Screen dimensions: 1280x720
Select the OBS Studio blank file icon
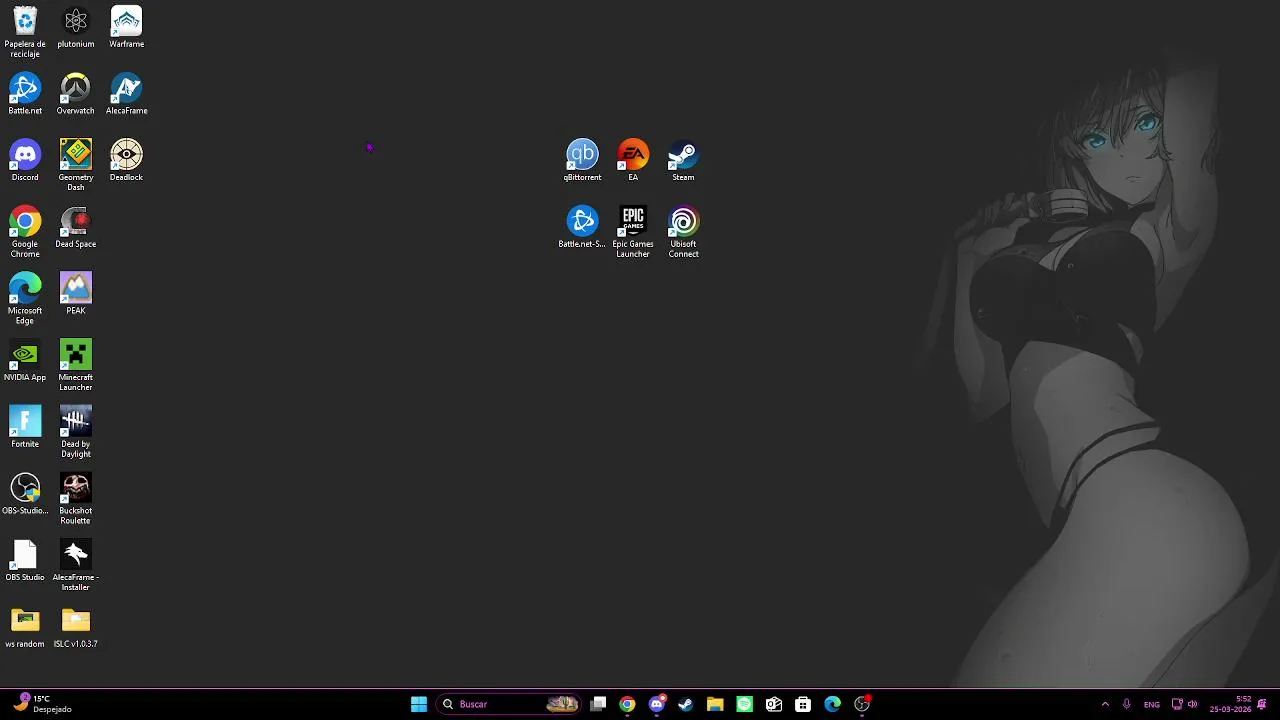pos(25,561)
